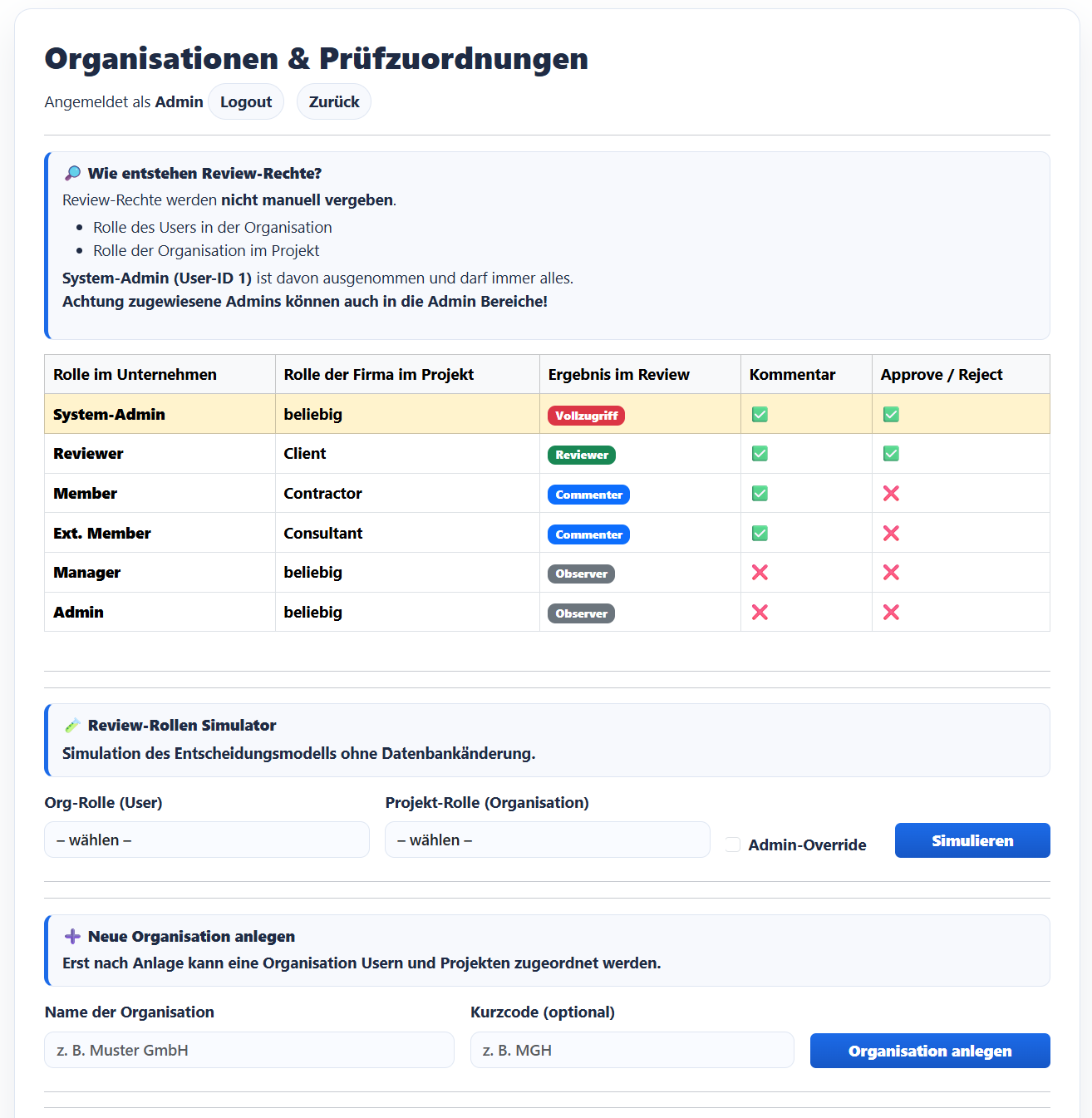The width and height of the screenshot is (1092, 1118).
Task: Click the green Reviewer result badge
Action: pyautogui.click(x=582, y=455)
